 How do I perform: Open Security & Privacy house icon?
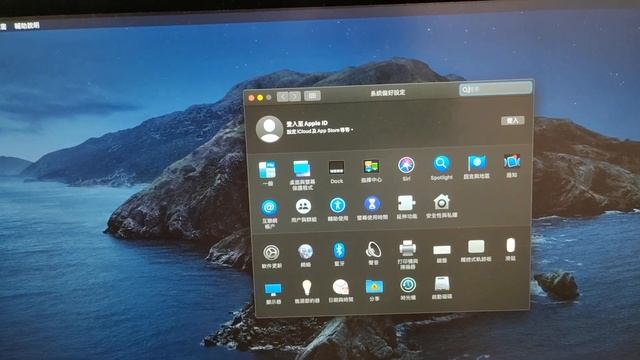click(x=442, y=202)
